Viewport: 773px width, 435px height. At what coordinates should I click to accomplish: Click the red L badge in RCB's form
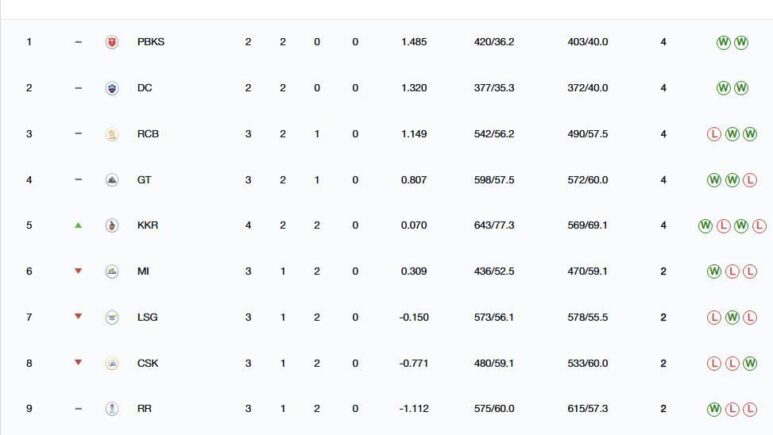714,134
